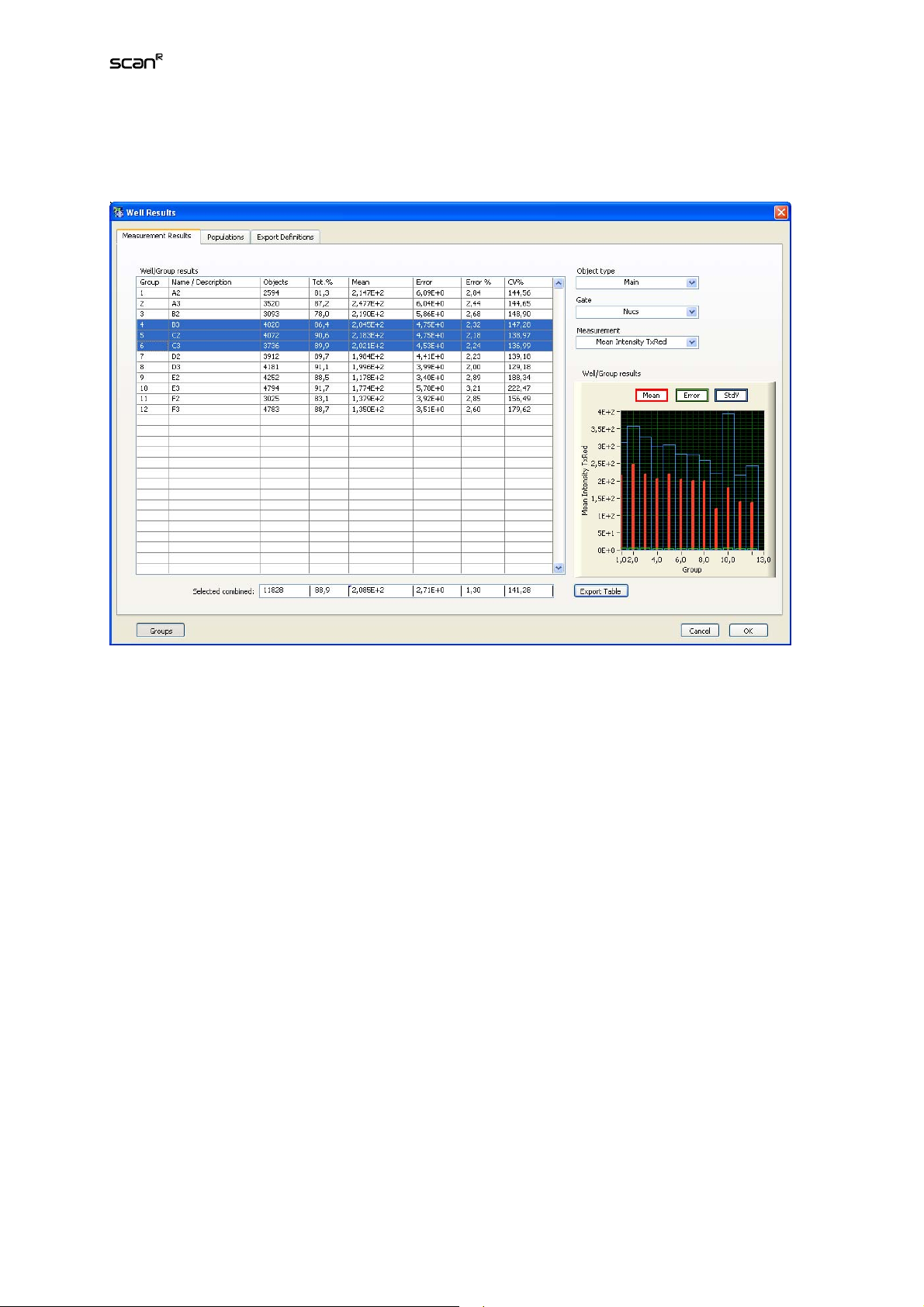924x1307 pixels.
Task: Open the Populations tab
Action: [x=225, y=237]
